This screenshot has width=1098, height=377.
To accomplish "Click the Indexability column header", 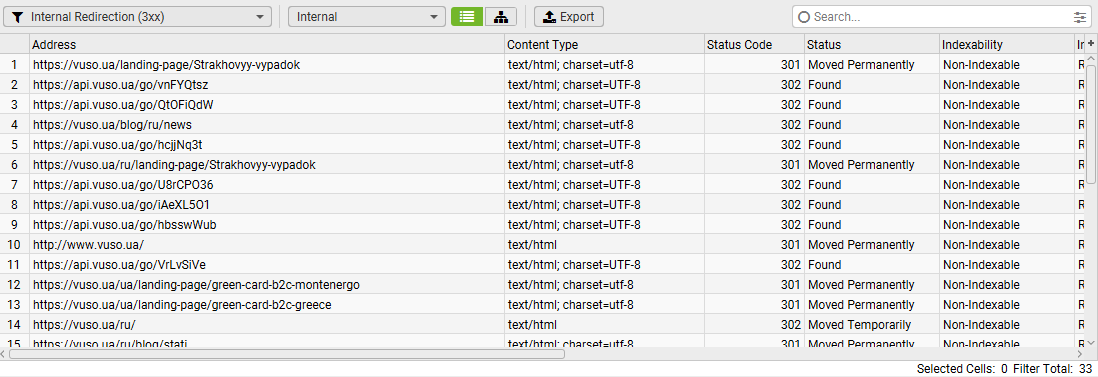I will 1007,44.
